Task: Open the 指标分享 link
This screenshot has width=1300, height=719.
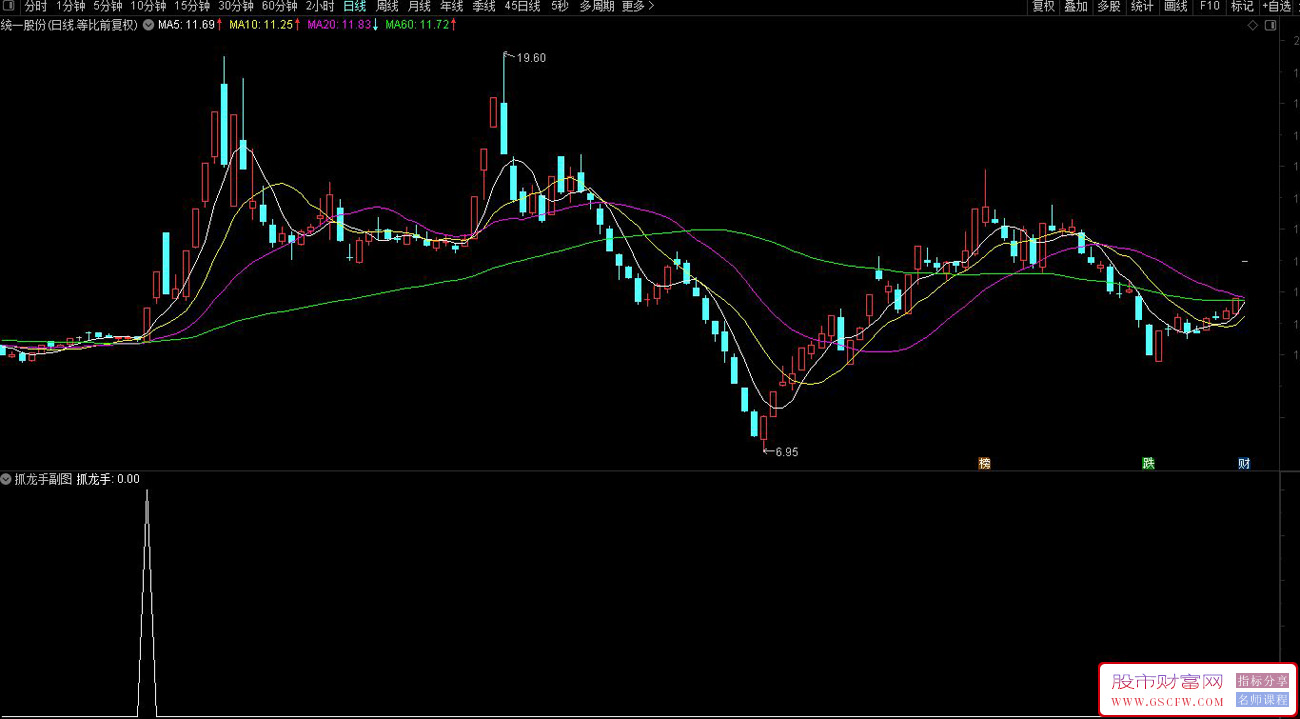Action: (x=1262, y=681)
